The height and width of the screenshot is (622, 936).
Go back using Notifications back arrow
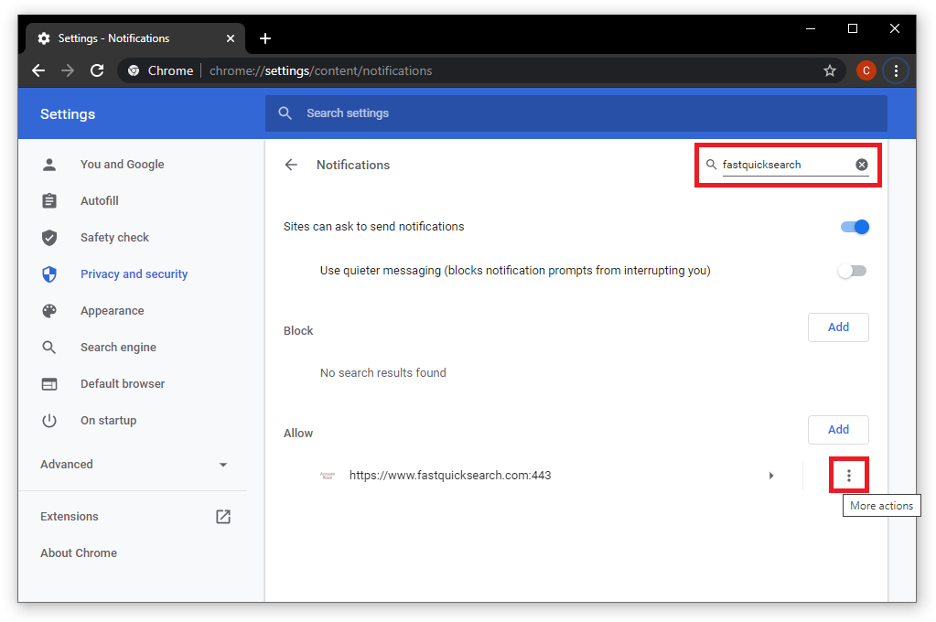click(291, 165)
